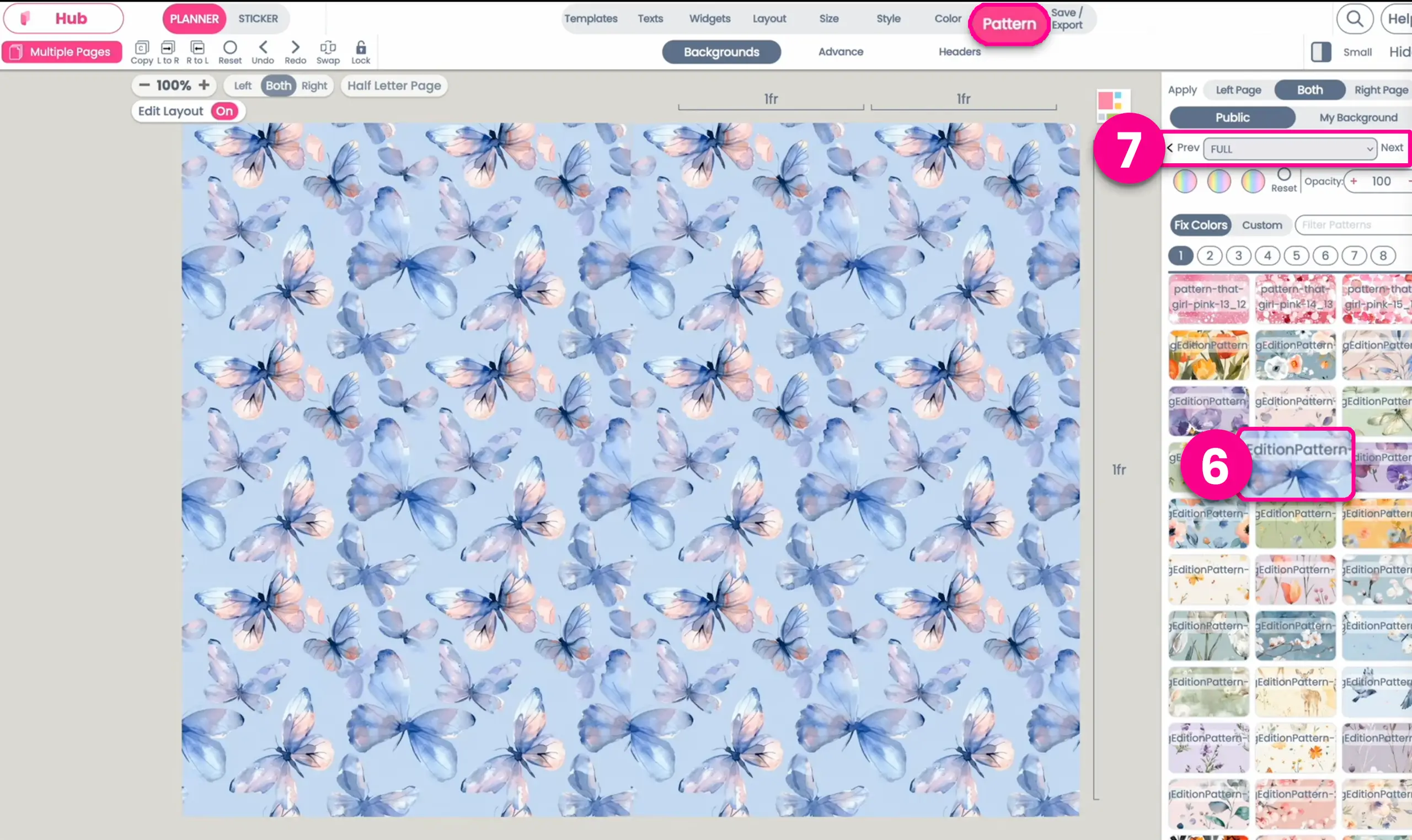Switch to the STICKER tab

coord(258,18)
